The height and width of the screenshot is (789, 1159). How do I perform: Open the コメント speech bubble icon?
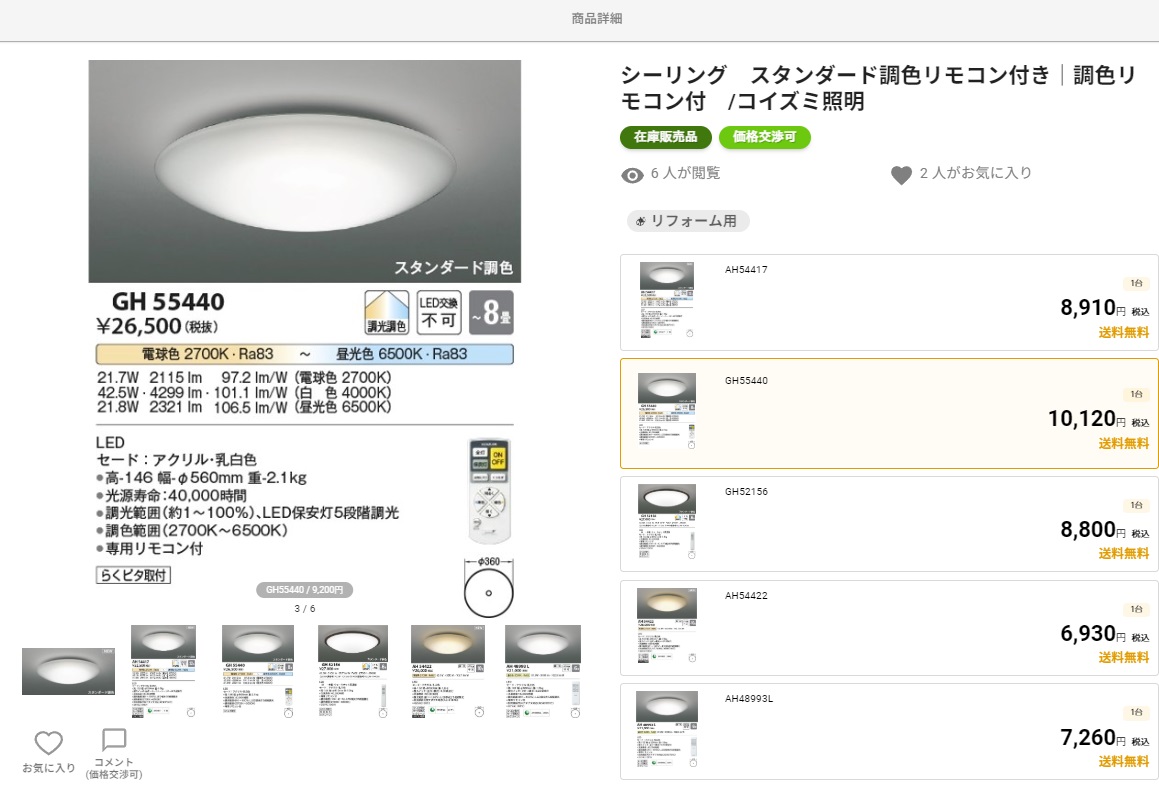click(x=114, y=740)
